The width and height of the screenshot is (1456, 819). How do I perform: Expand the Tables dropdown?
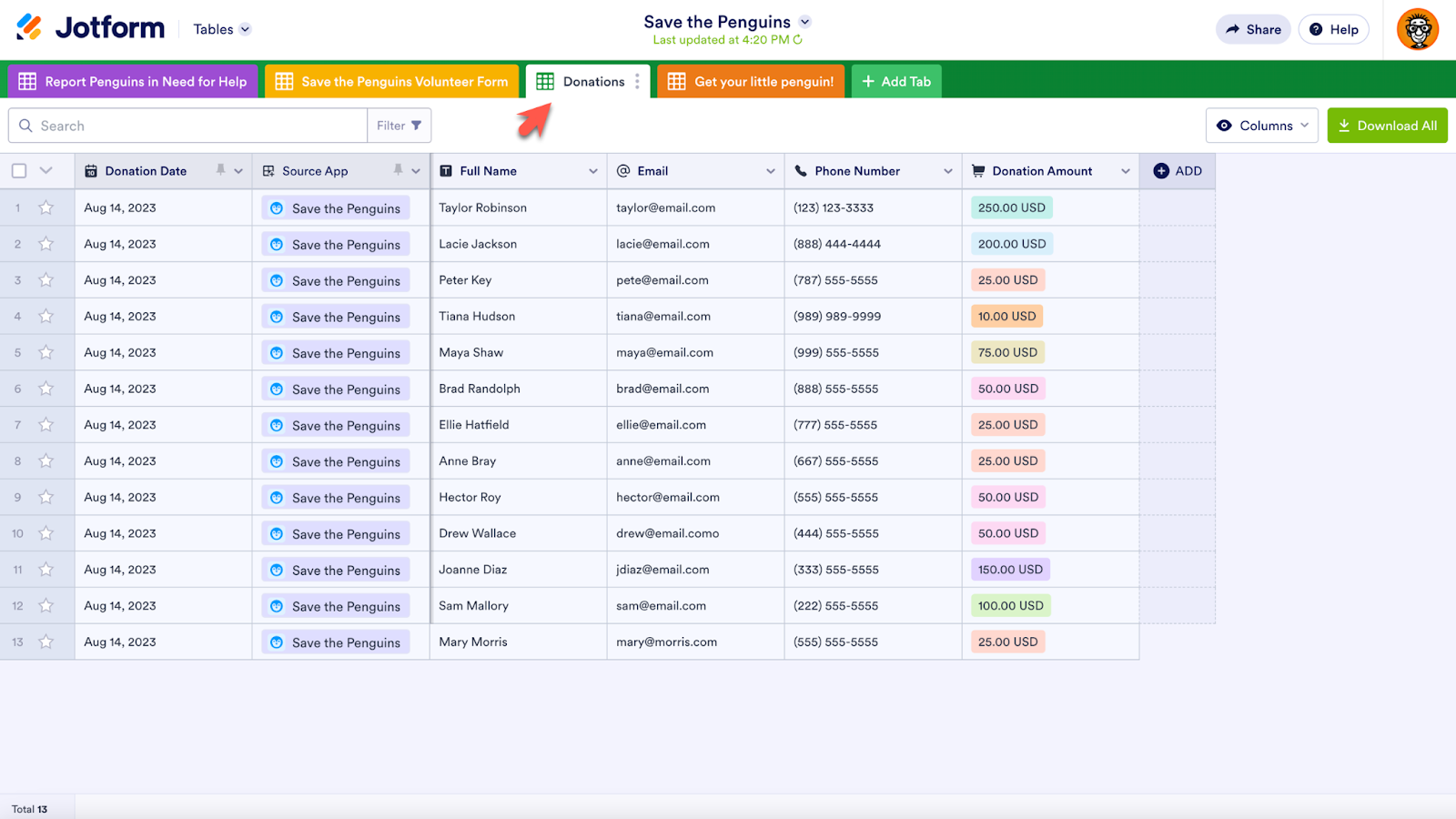click(221, 29)
